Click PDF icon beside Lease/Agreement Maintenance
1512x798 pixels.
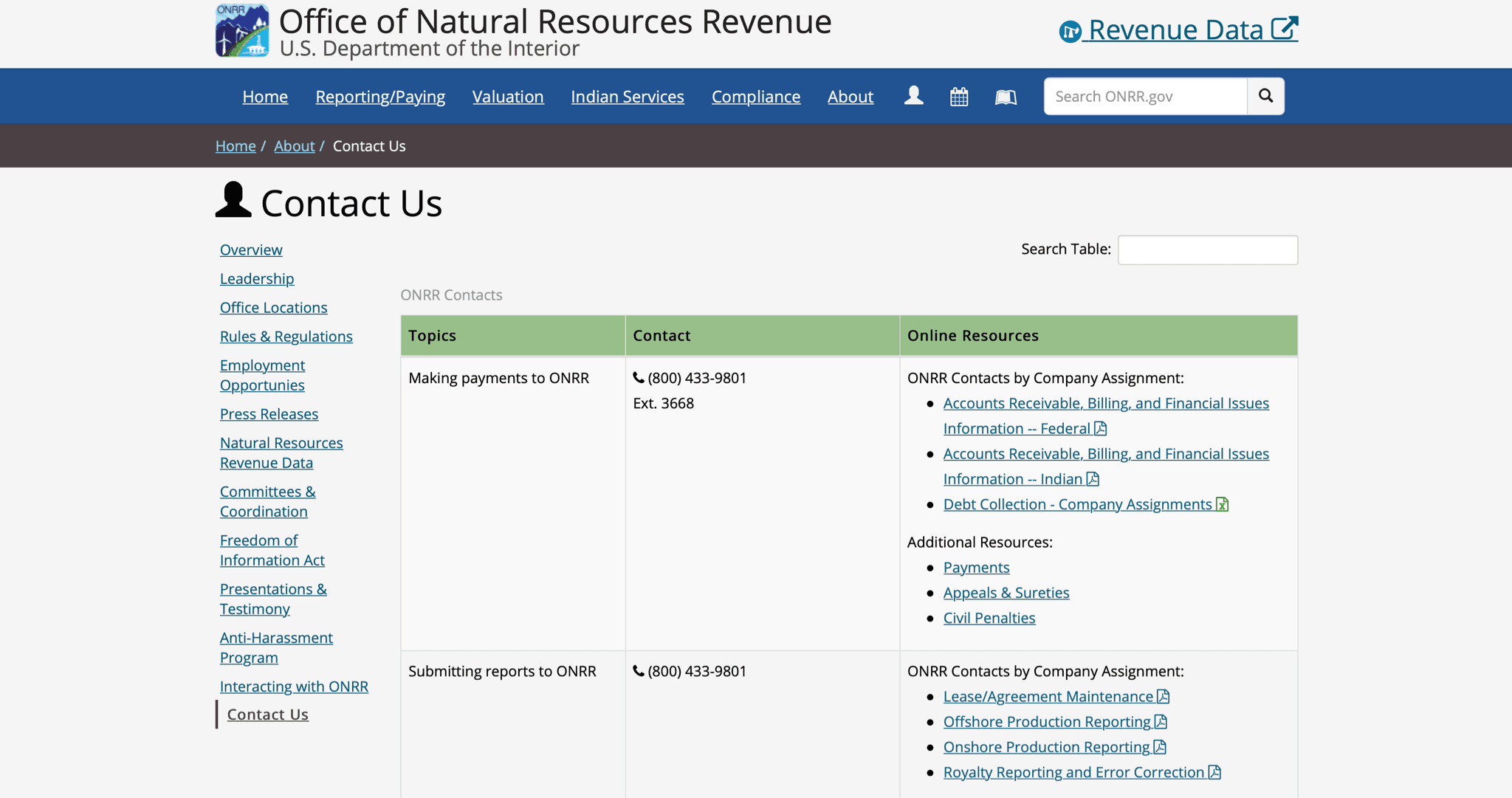1164,696
